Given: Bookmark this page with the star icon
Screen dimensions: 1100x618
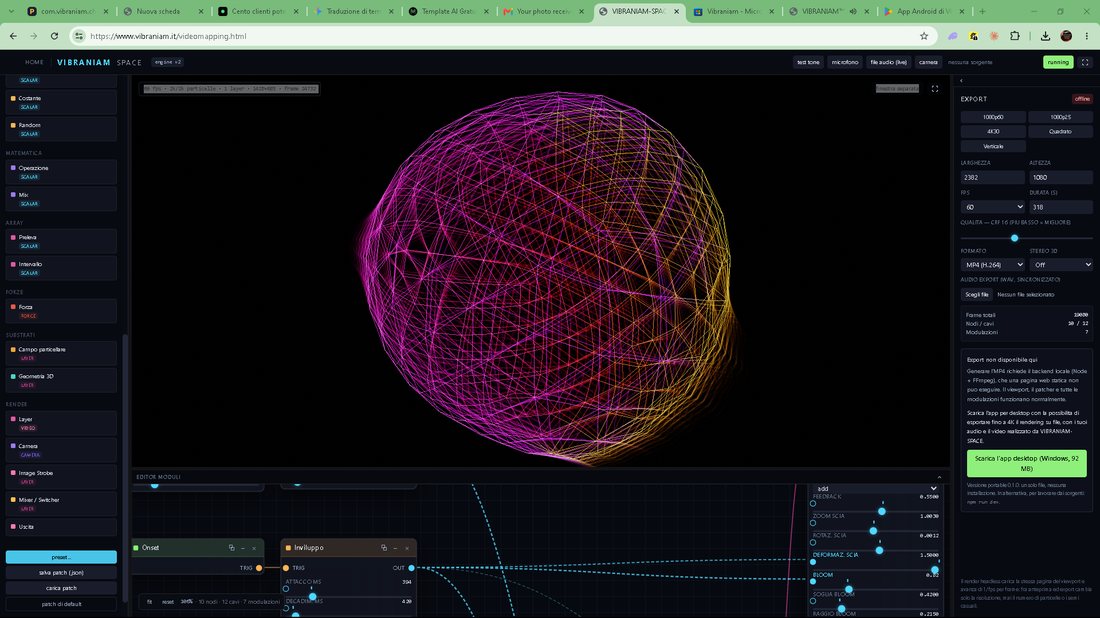Looking at the screenshot, I should point(924,36).
